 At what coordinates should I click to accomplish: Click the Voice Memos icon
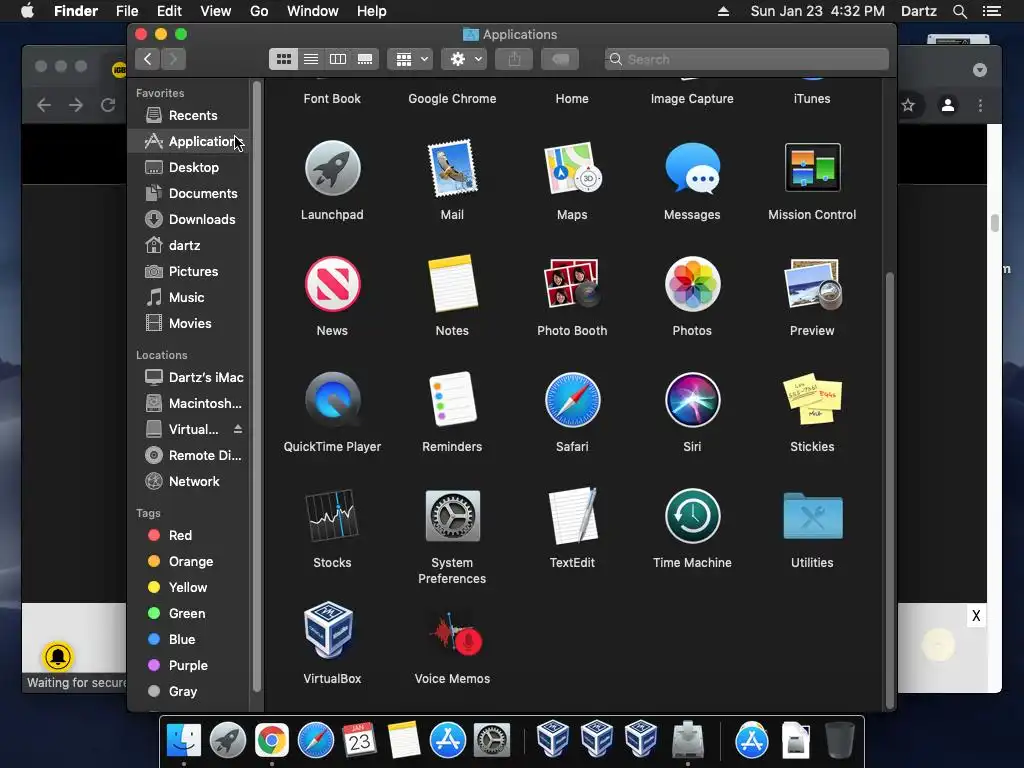pyautogui.click(x=456, y=632)
